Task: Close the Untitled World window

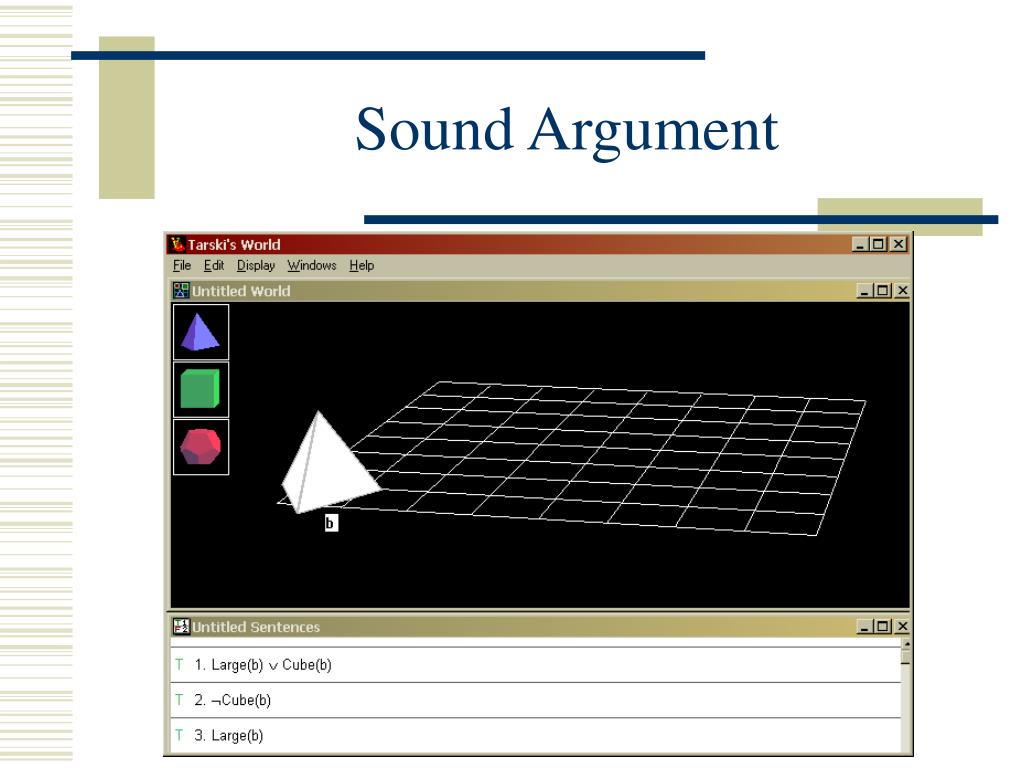Action: [902, 291]
